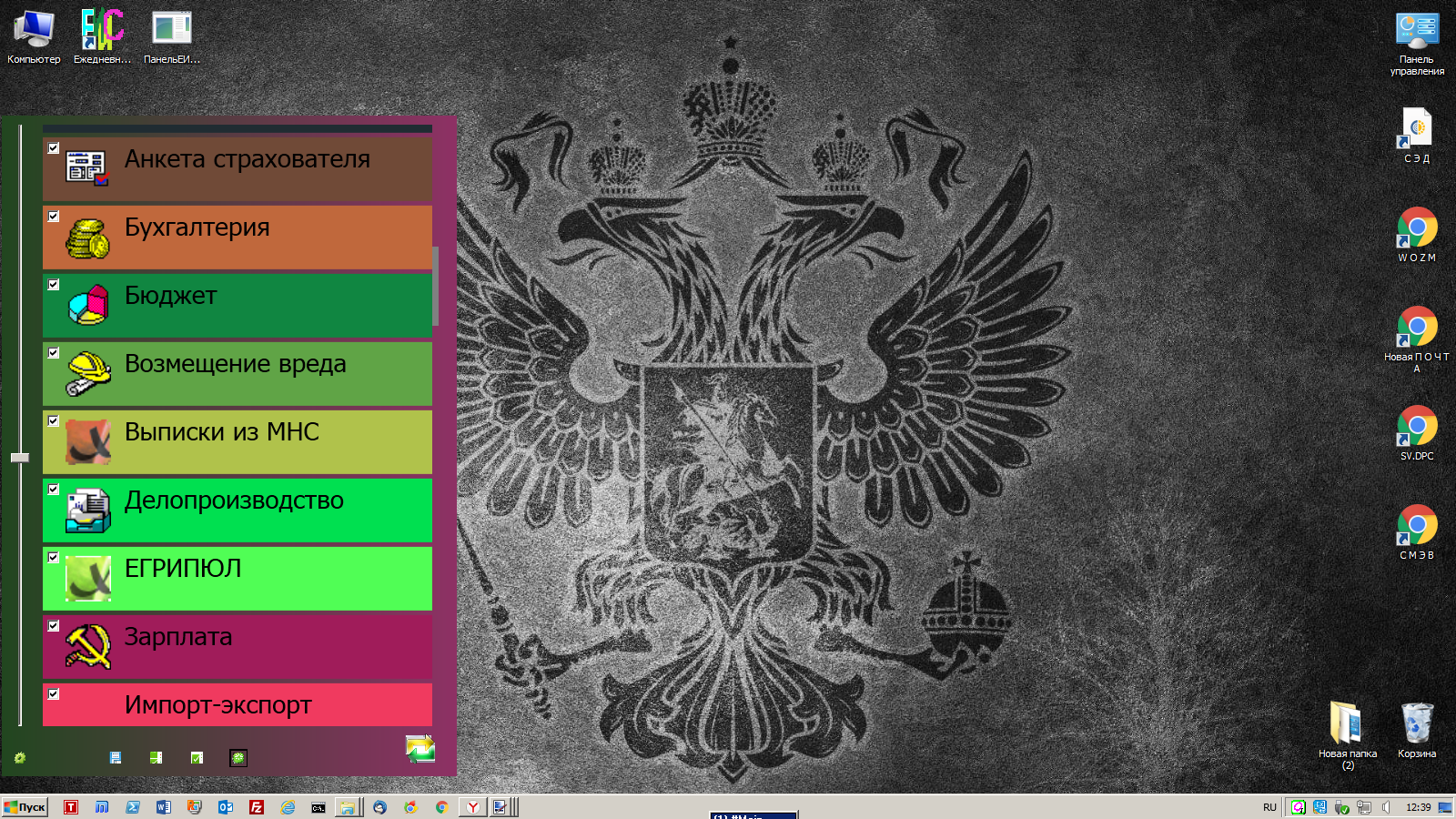Launch Word from the taskbar

pyautogui.click(x=164, y=807)
